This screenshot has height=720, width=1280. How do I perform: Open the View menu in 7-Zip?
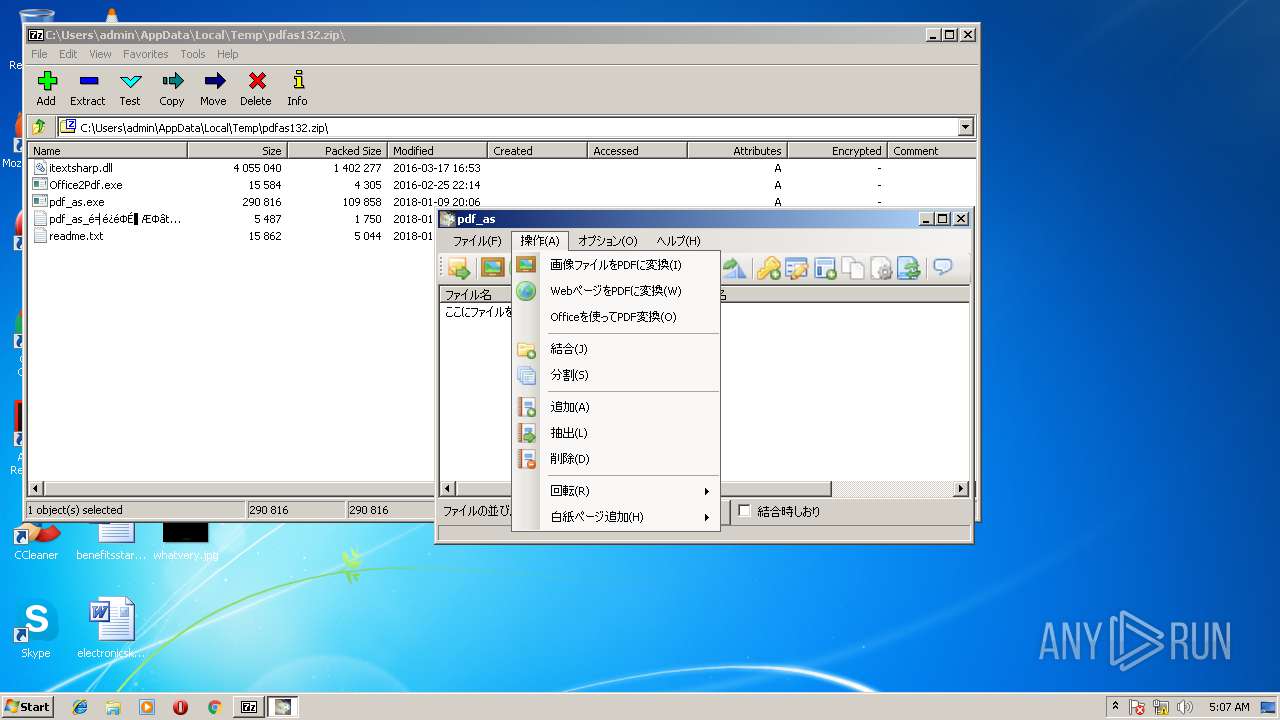click(x=100, y=54)
